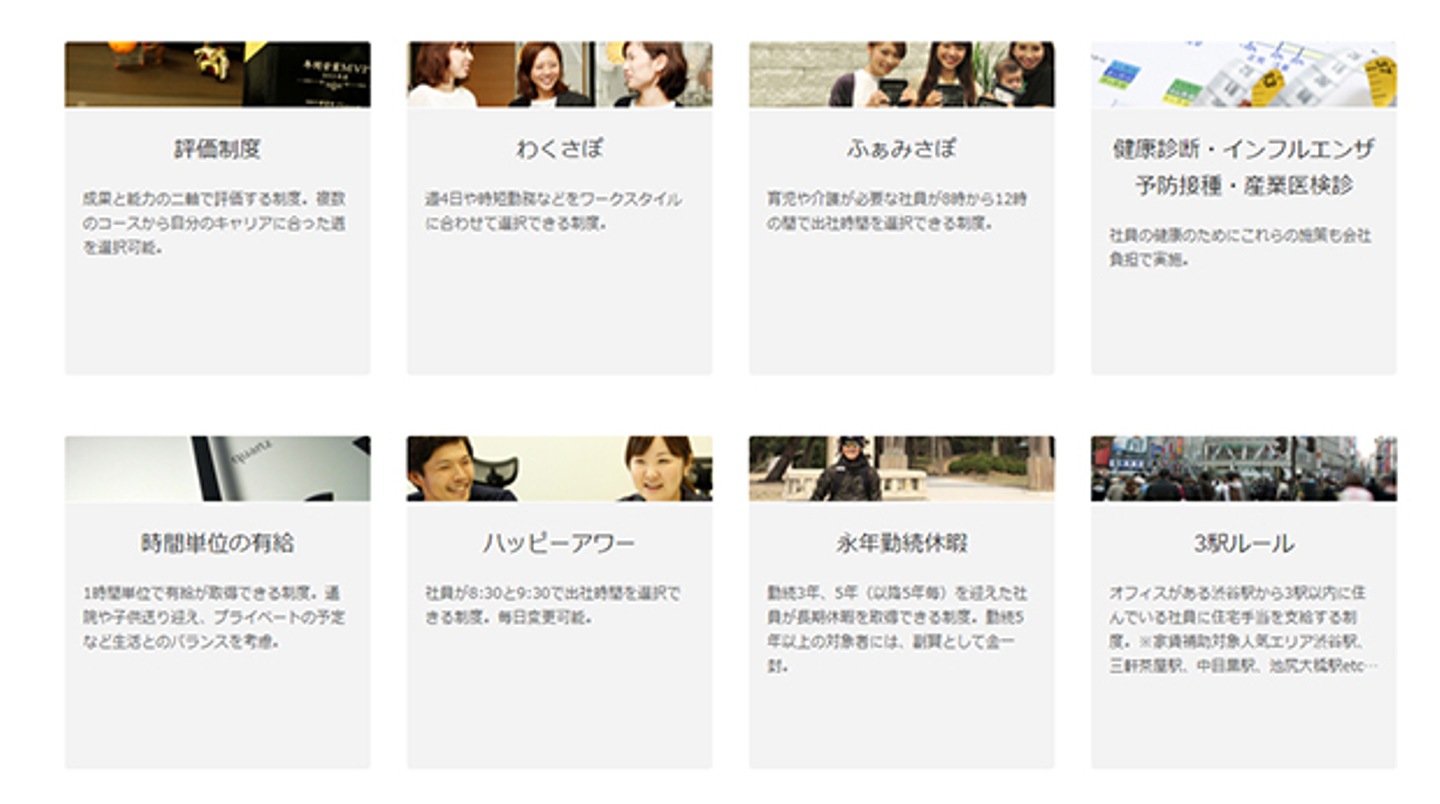Click the ふぁみさぽ card photo
The width and height of the screenshot is (1440, 804).
point(901,74)
